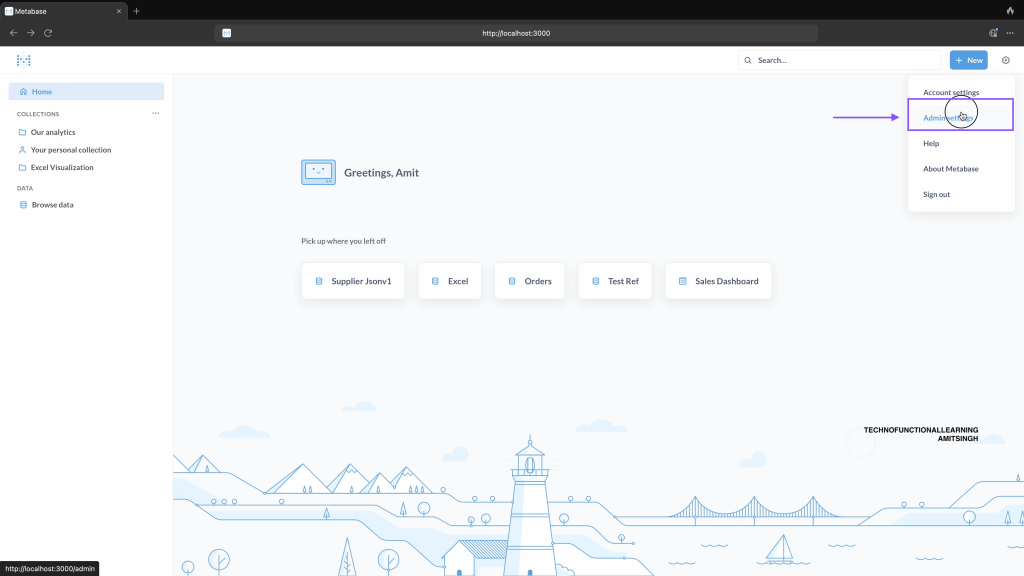The width and height of the screenshot is (1024, 576).
Task: Open the Supplier Jsonv1 card
Action: coord(353,281)
